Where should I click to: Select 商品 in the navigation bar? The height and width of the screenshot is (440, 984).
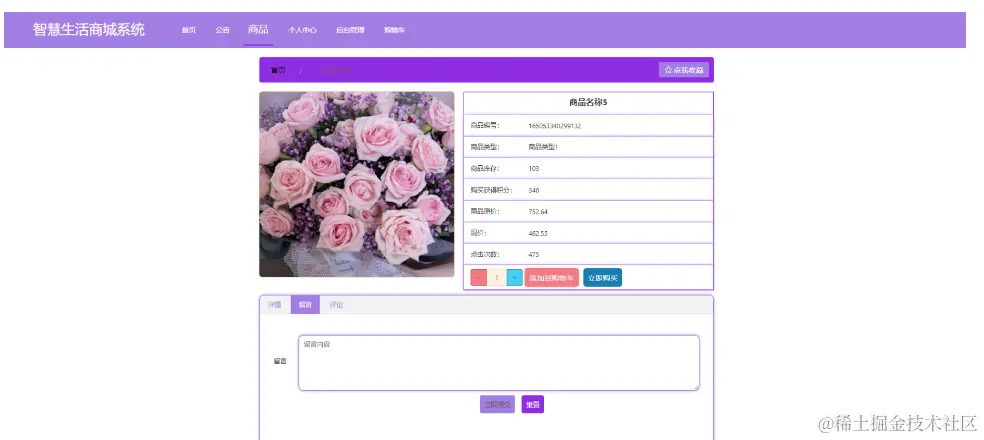click(258, 30)
